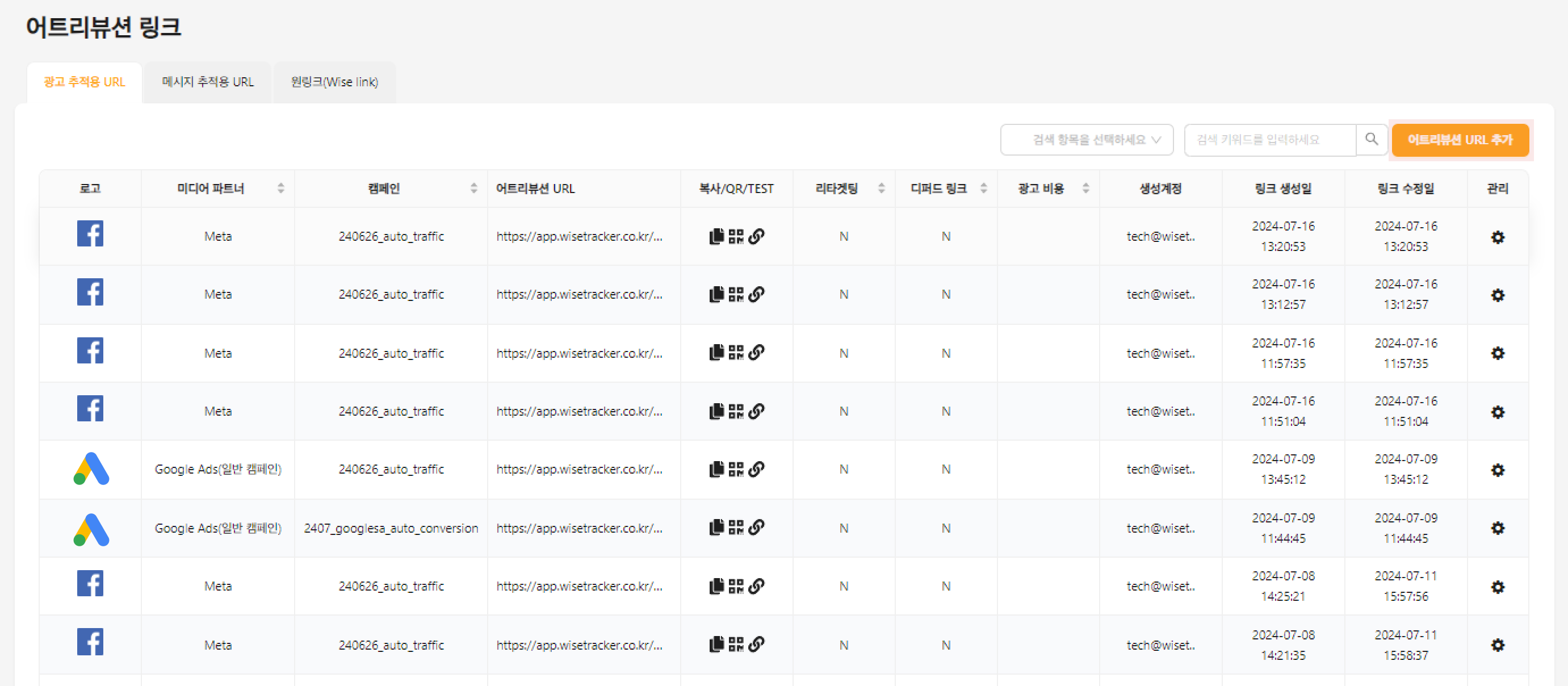Test link icon in the 13:20:53 row

point(756,236)
